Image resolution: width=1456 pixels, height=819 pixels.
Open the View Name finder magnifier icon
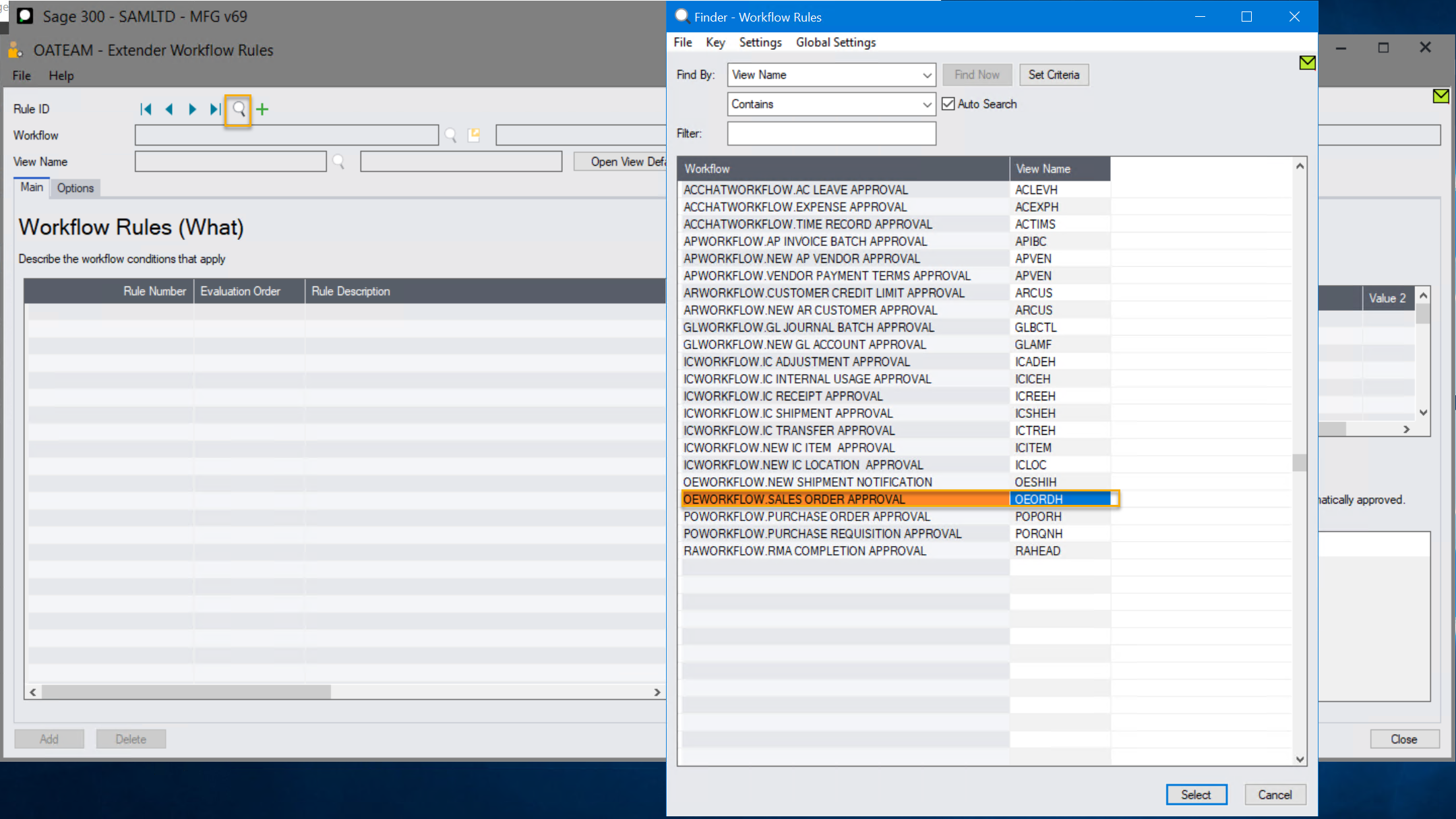338,161
